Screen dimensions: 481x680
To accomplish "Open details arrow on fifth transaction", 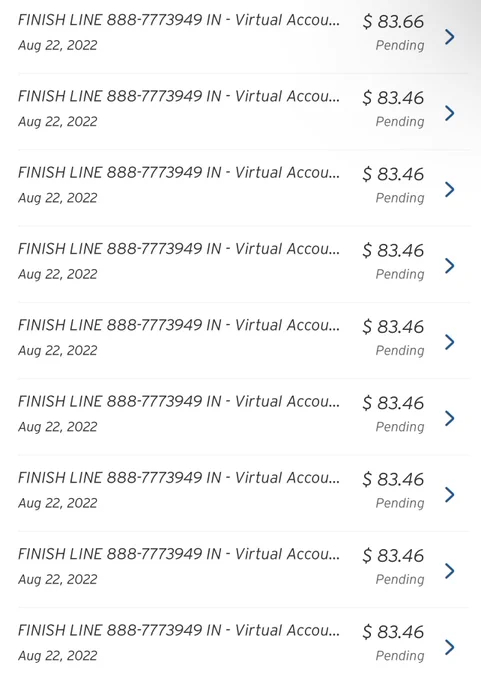I will 450,342.
